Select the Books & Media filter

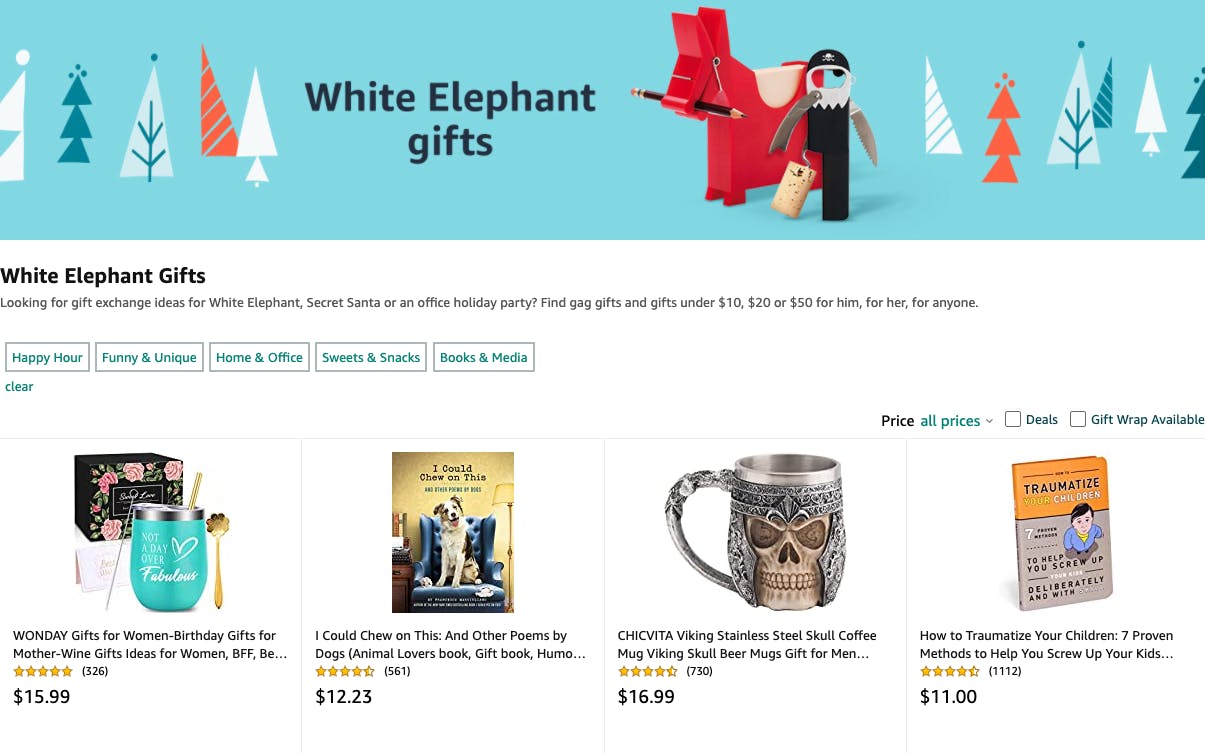[483, 357]
